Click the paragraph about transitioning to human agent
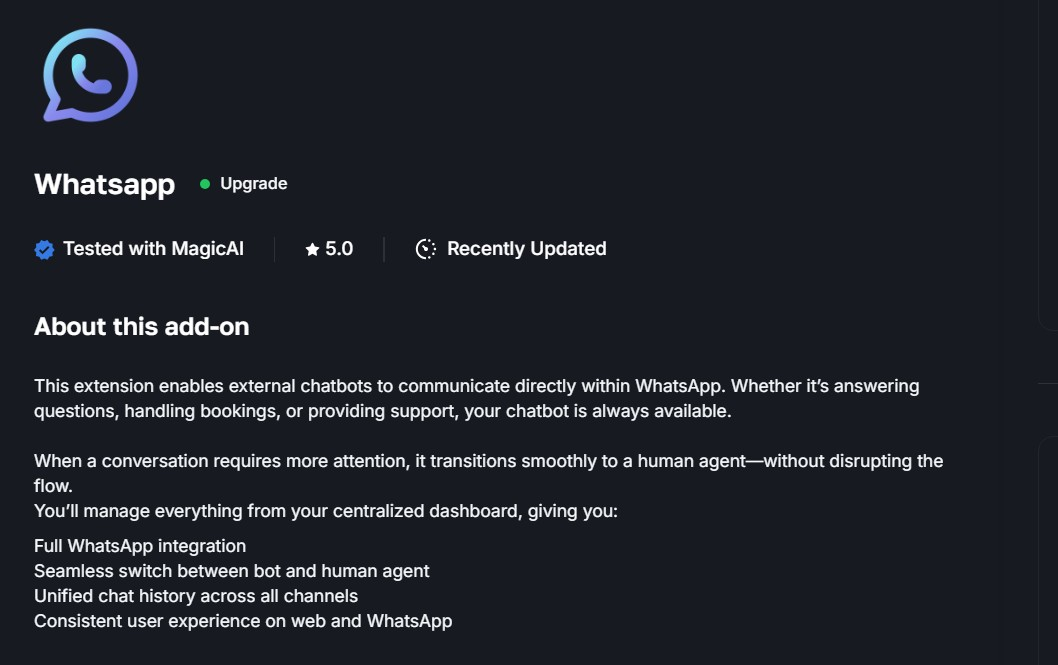This screenshot has width=1058, height=665. [x=488, y=473]
